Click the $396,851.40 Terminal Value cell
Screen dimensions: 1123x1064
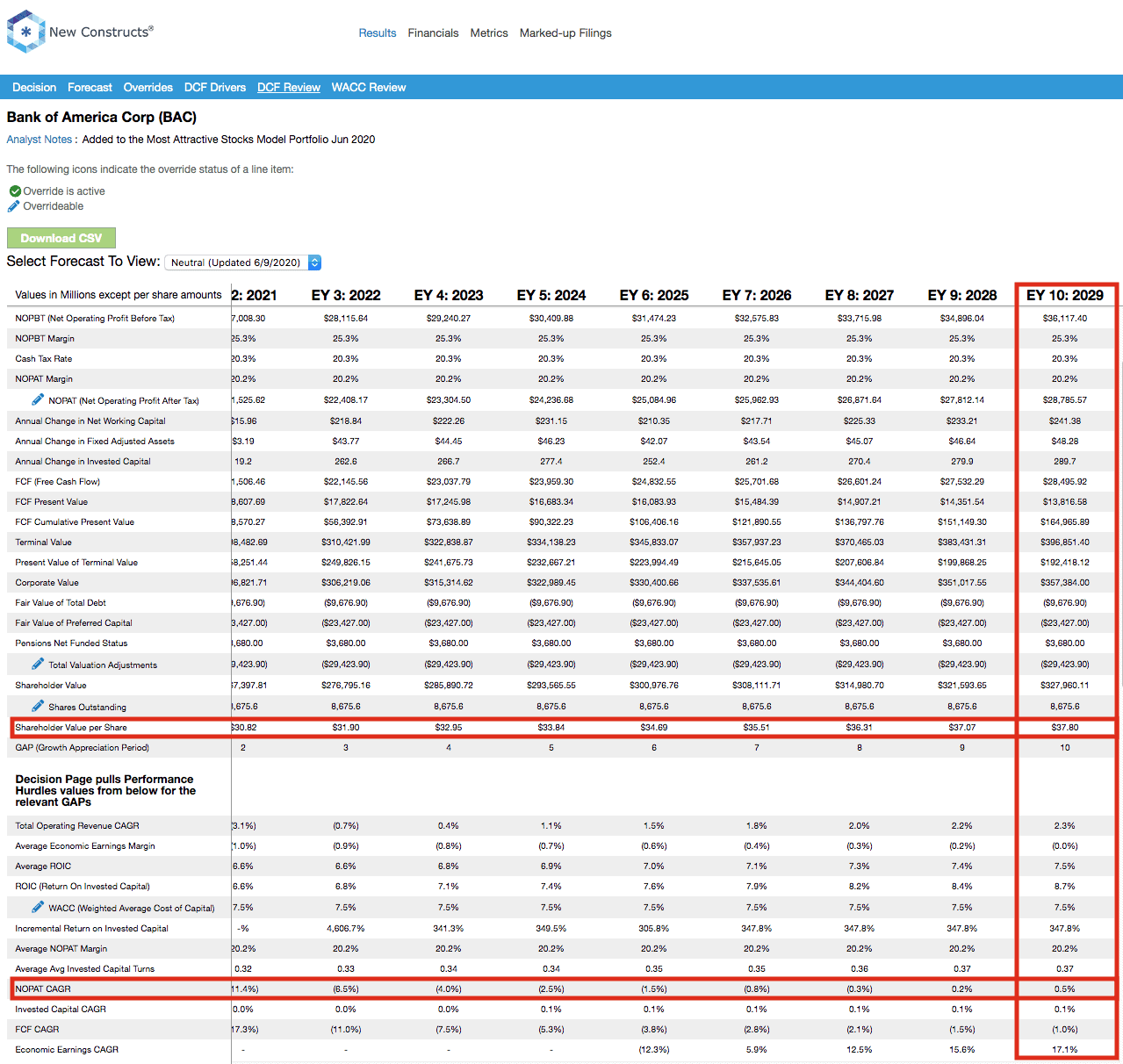pos(1065,543)
